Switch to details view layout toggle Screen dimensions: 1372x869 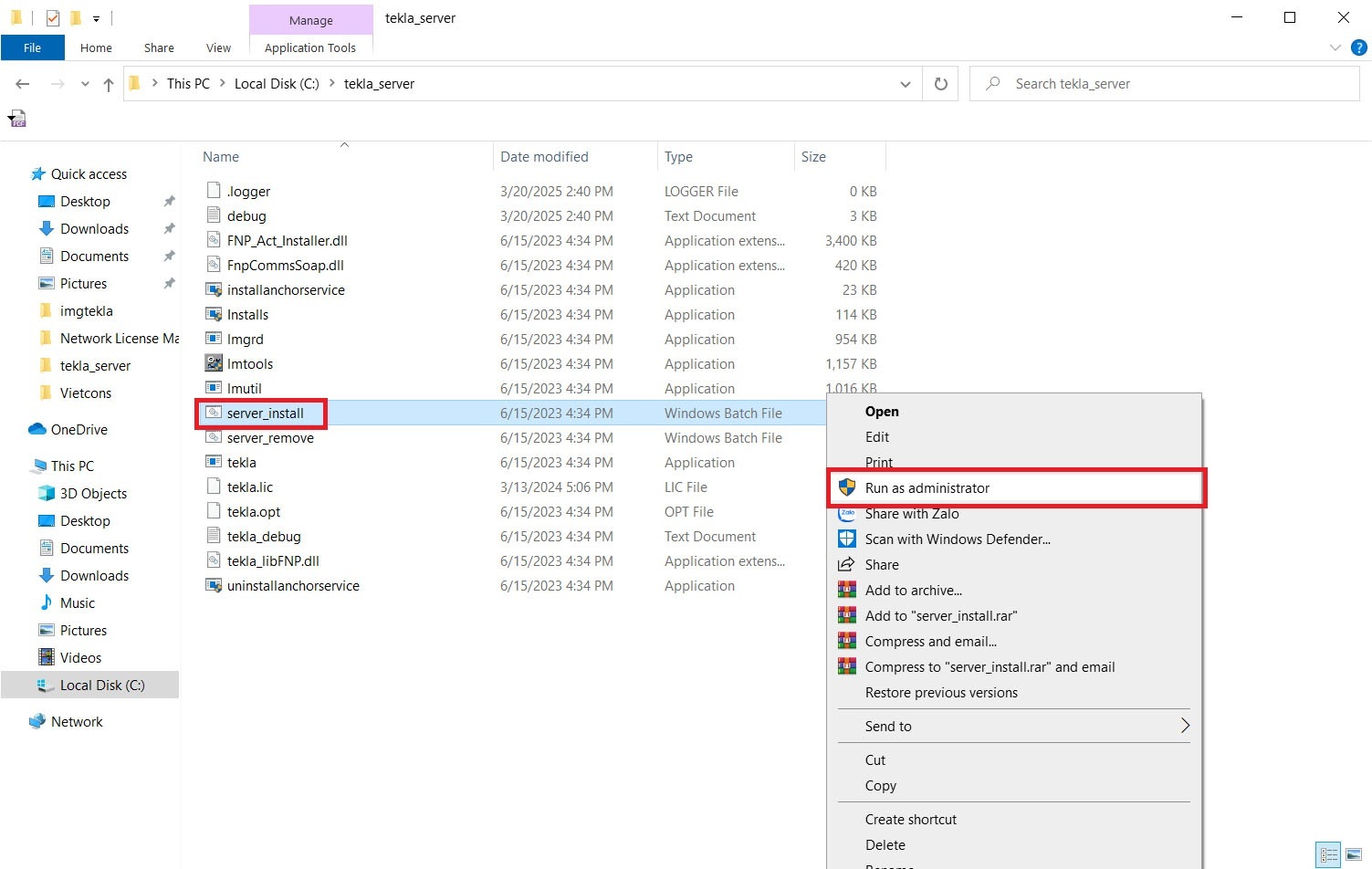[x=1329, y=854]
